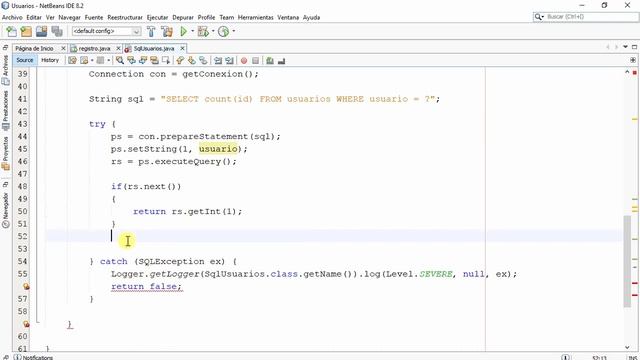Click error hint bulb beside return false
The width and height of the screenshot is (640, 360).
(x=26, y=287)
